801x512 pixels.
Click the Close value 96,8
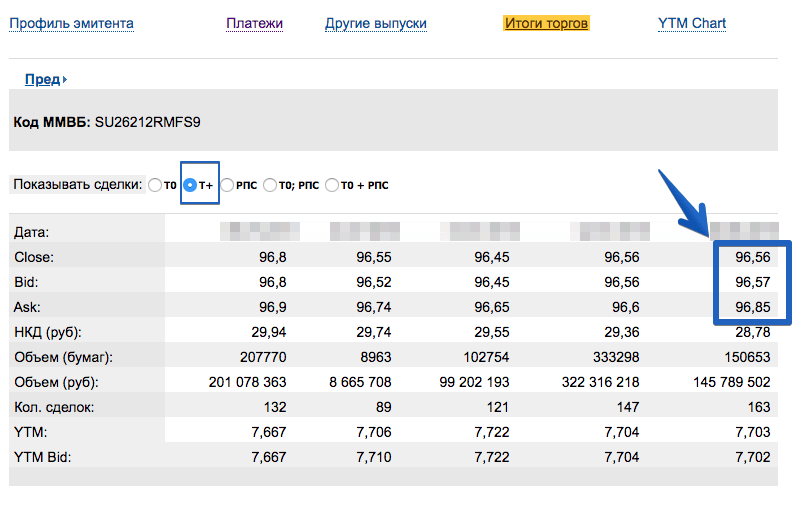273,257
